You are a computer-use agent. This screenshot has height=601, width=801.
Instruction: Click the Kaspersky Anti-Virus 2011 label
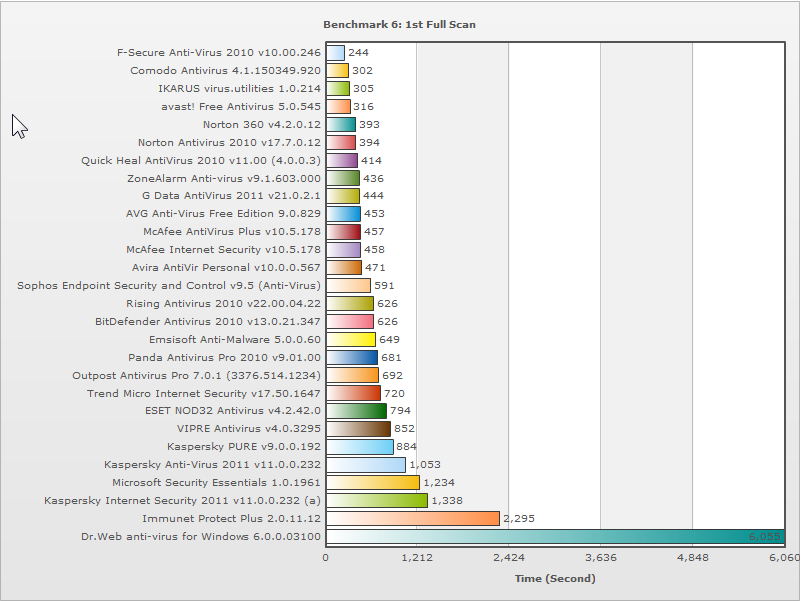click(213, 464)
